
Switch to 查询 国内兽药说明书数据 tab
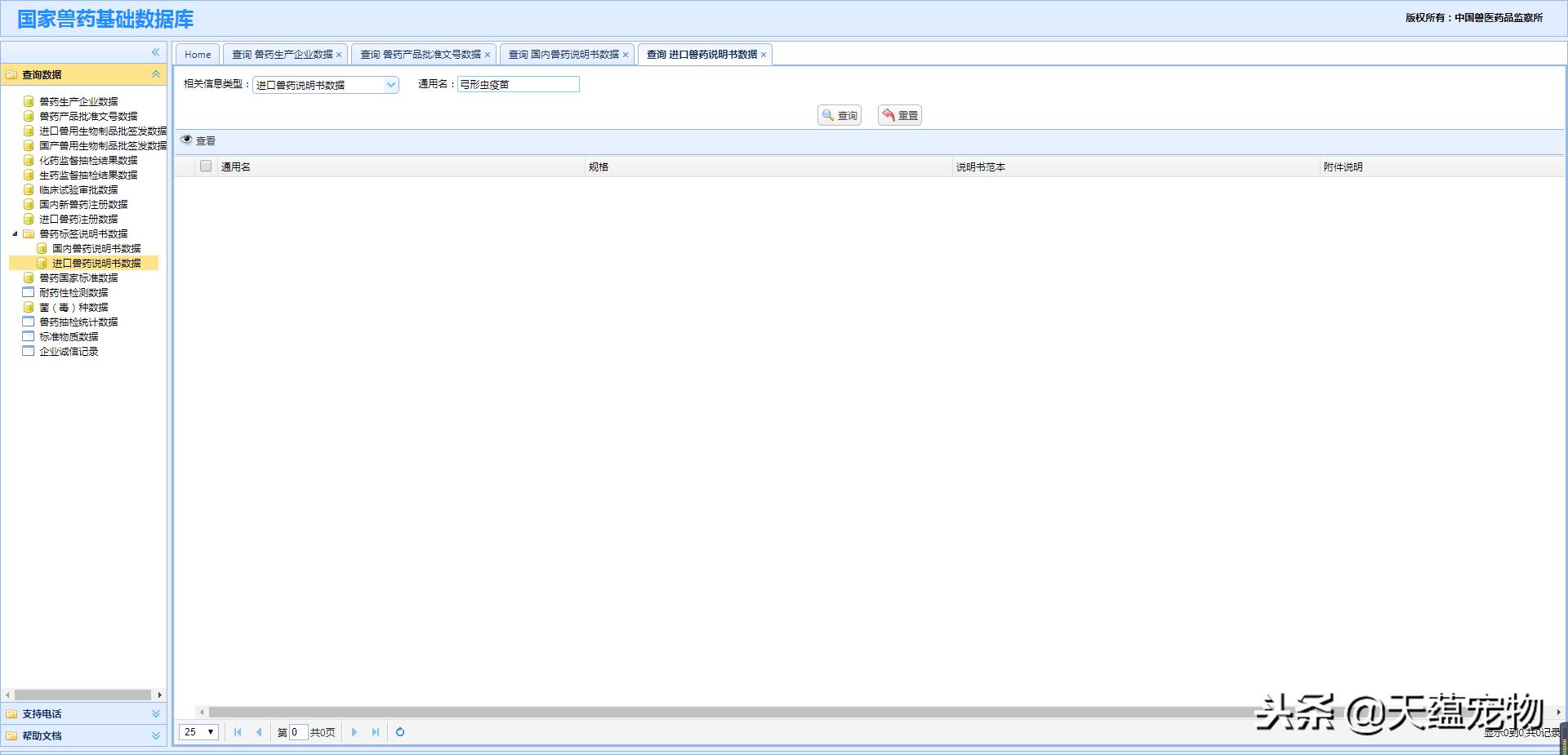[x=563, y=55]
